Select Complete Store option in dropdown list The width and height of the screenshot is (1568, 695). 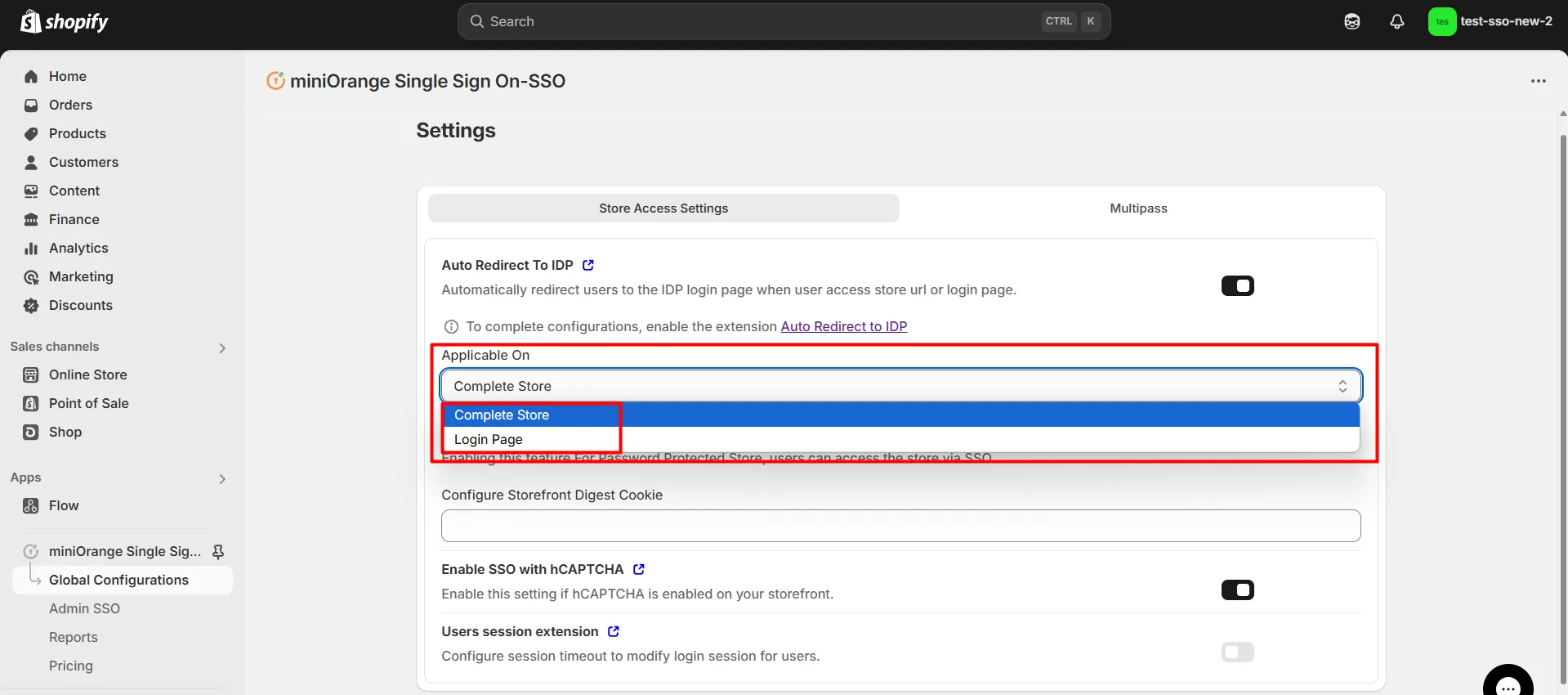(900, 415)
